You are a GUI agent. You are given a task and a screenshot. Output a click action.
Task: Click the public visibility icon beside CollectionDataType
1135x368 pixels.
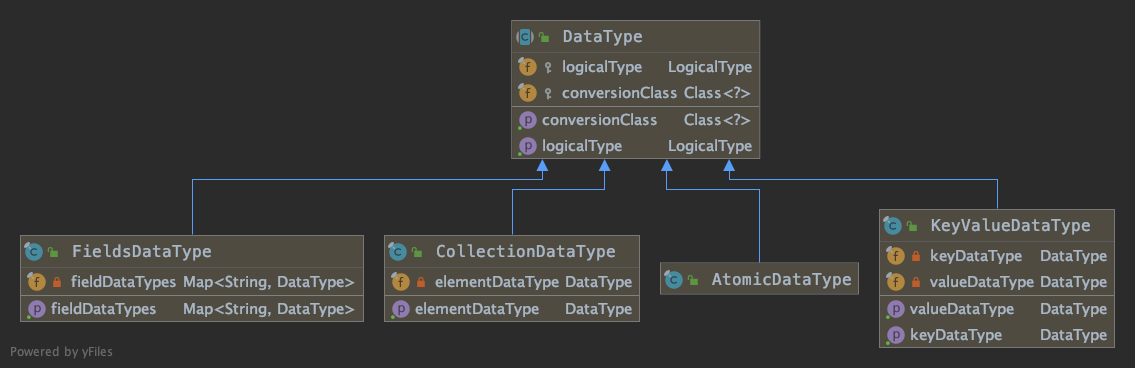417,252
